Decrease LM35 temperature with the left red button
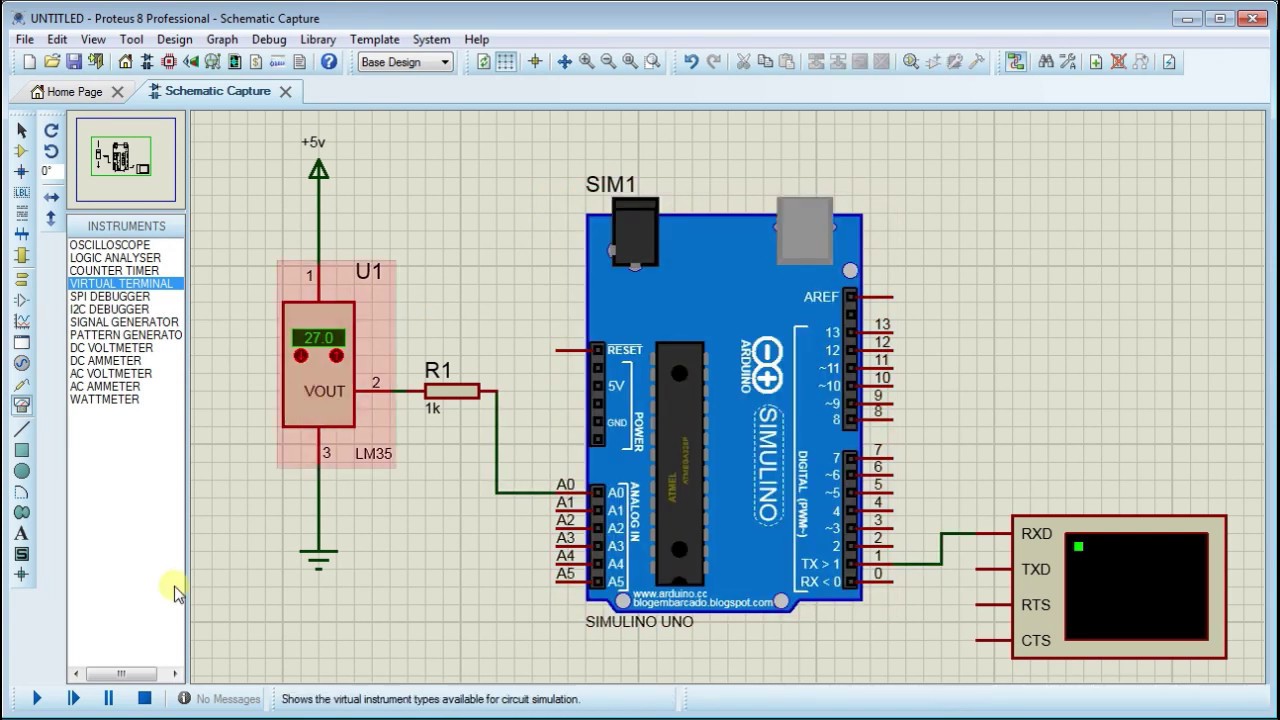The height and width of the screenshot is (720, 1280). point(301,356)
